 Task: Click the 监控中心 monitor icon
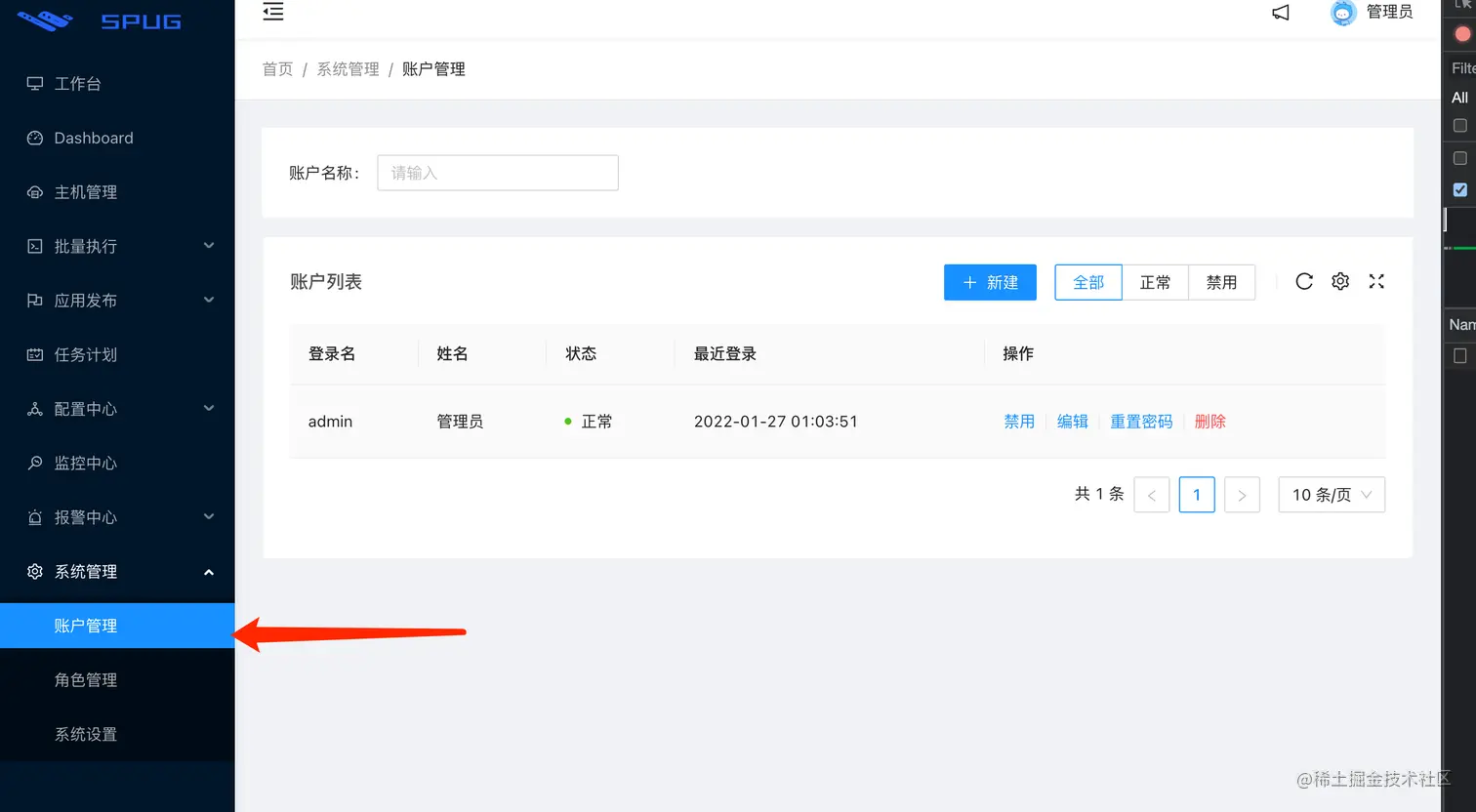coord(35,464)
